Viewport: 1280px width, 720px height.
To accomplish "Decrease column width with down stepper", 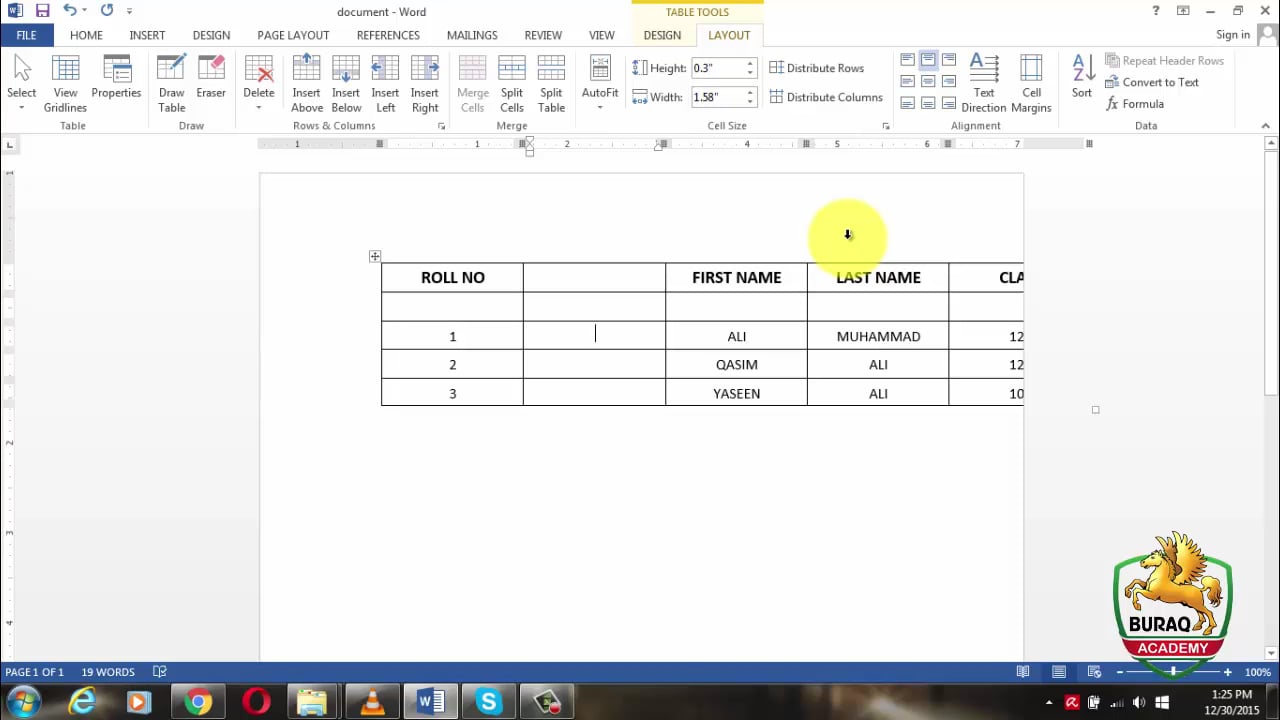I will click(x=750, y=102).
